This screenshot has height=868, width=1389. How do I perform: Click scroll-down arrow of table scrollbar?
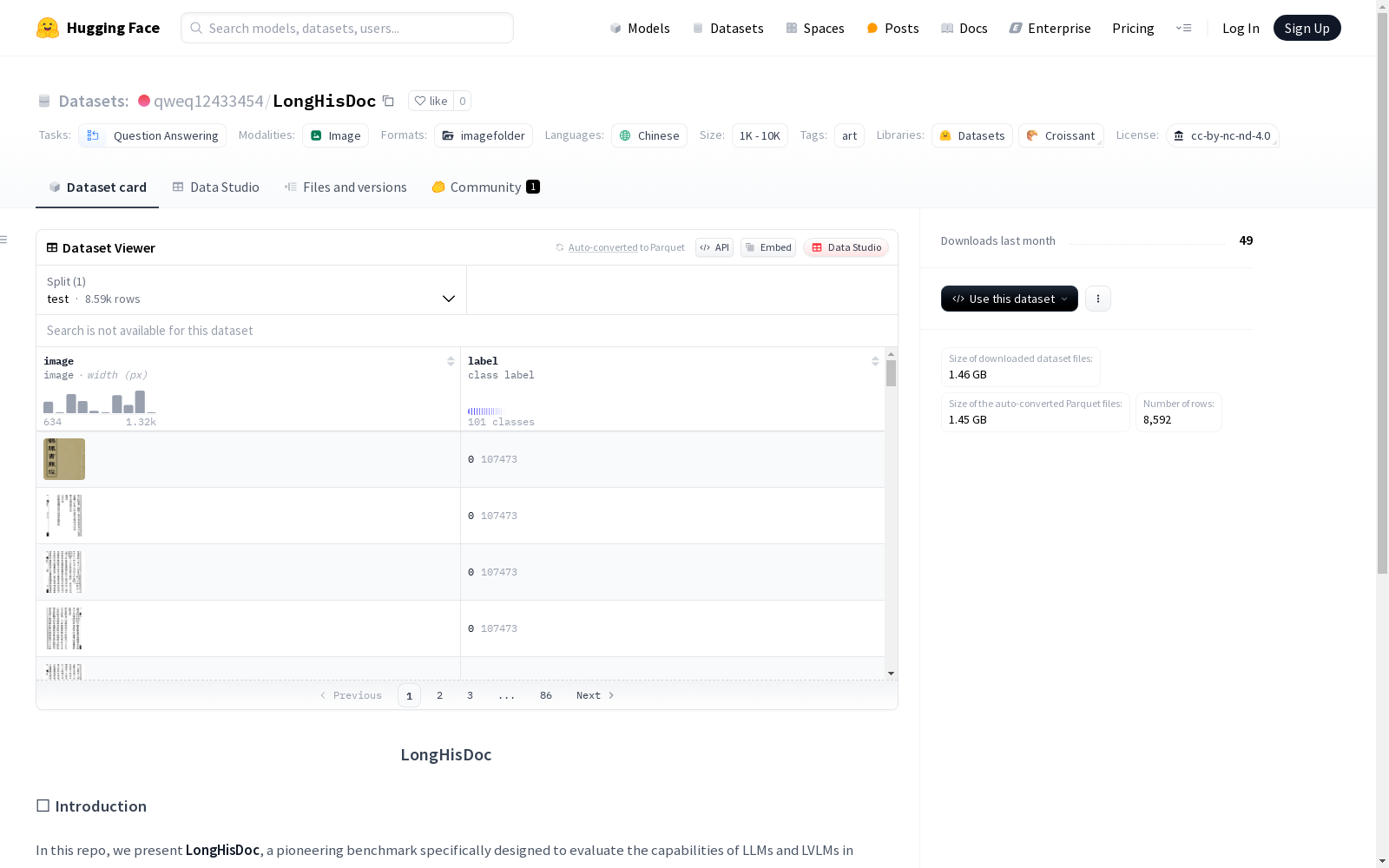891,674
